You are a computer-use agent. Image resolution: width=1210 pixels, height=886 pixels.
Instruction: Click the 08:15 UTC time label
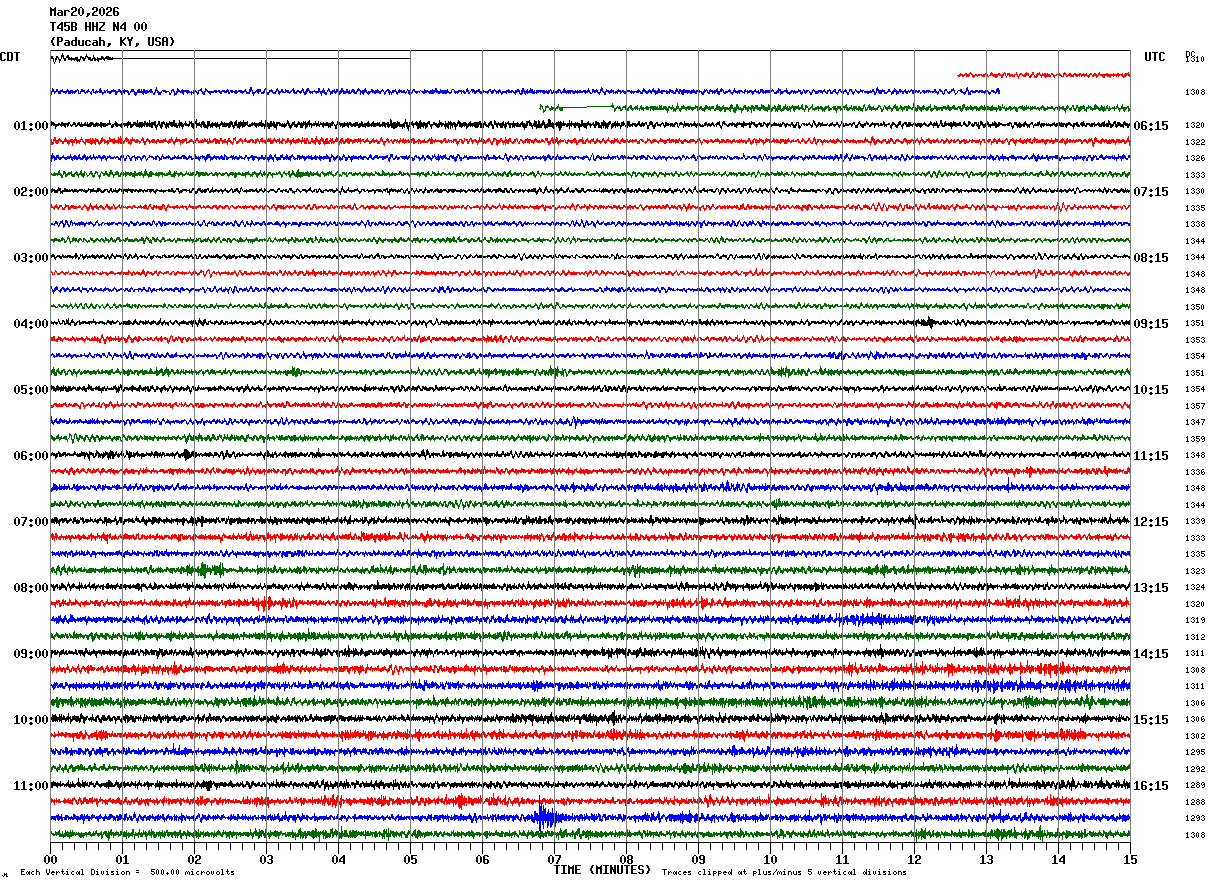click(1151, 258)
